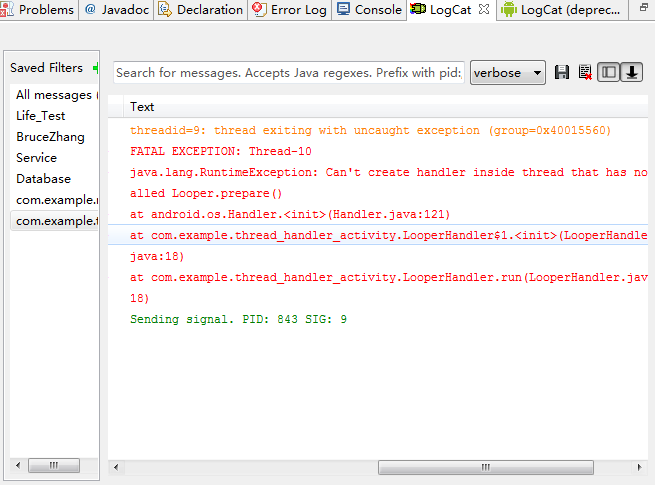This screenshot has height=485, width=655.
Task: Clear the LogCat log output
Action: 585,72
